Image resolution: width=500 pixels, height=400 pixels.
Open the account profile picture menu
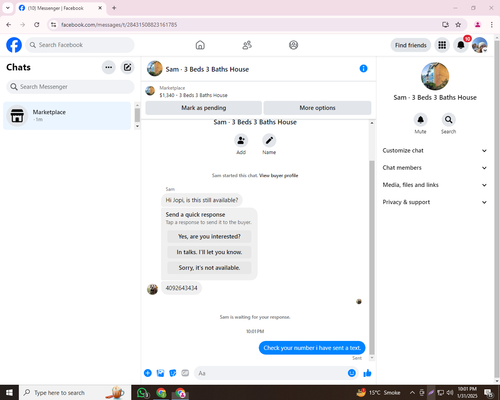point(480,45)
